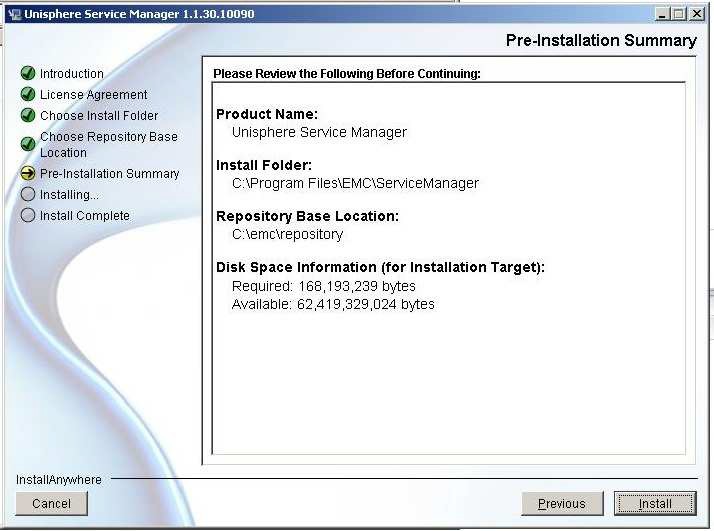Click the Install button

[x=655, y=503]
